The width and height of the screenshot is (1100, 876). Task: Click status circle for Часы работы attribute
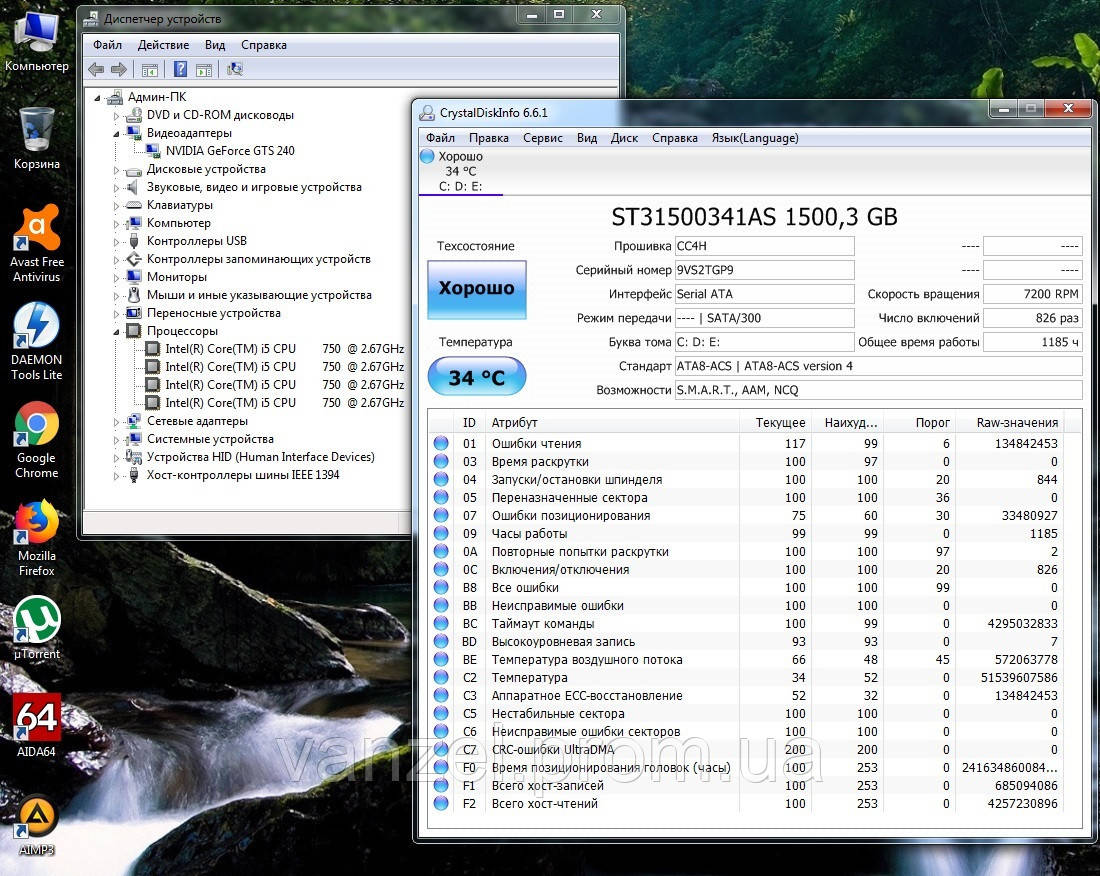click(441, 533)
